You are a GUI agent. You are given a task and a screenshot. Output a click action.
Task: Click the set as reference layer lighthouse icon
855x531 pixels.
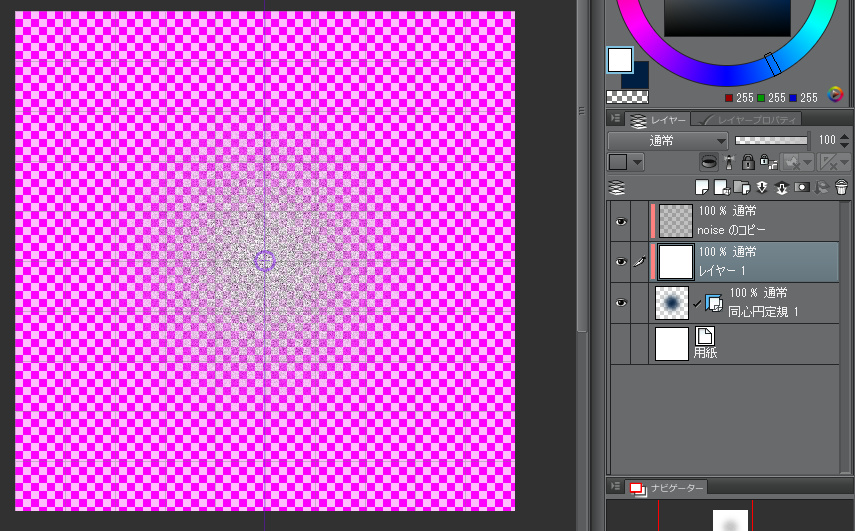[728, 162]
